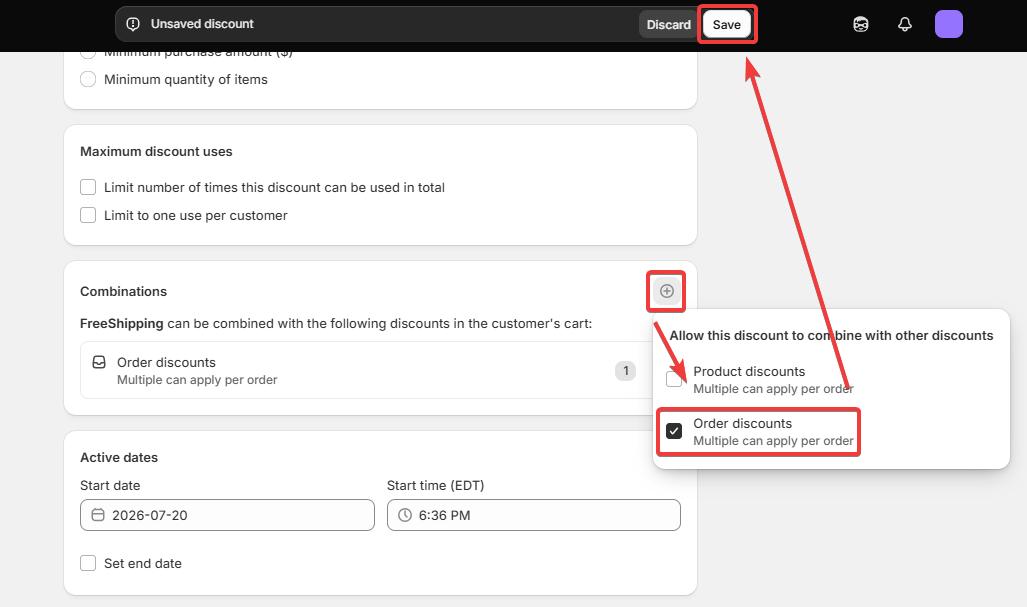Image resolution: width=1027 pixels, height=607 pixels.
Task: Enable limit on total discount uses
Action: click(x=88, y=187)
